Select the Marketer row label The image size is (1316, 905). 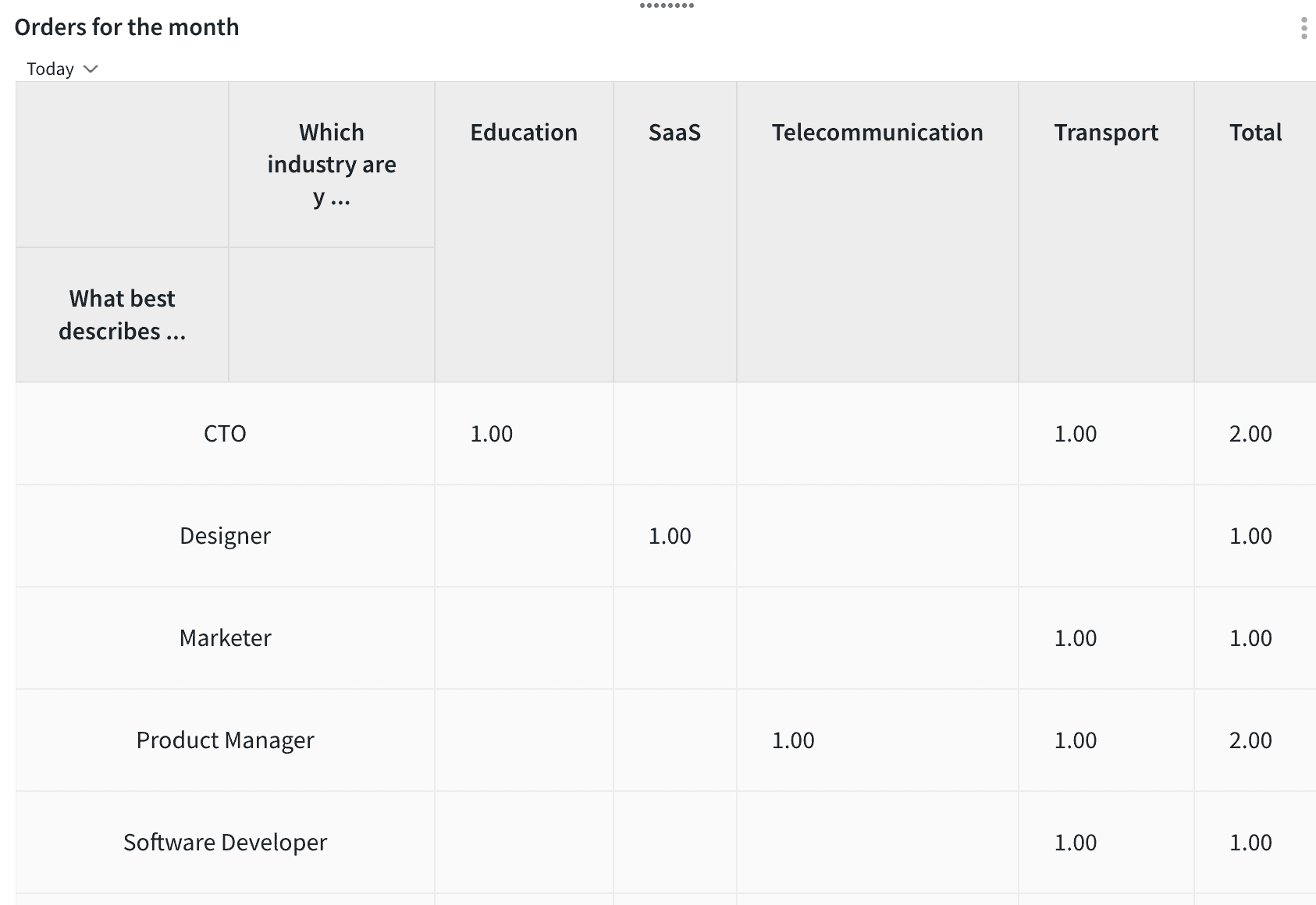[225, 638]
